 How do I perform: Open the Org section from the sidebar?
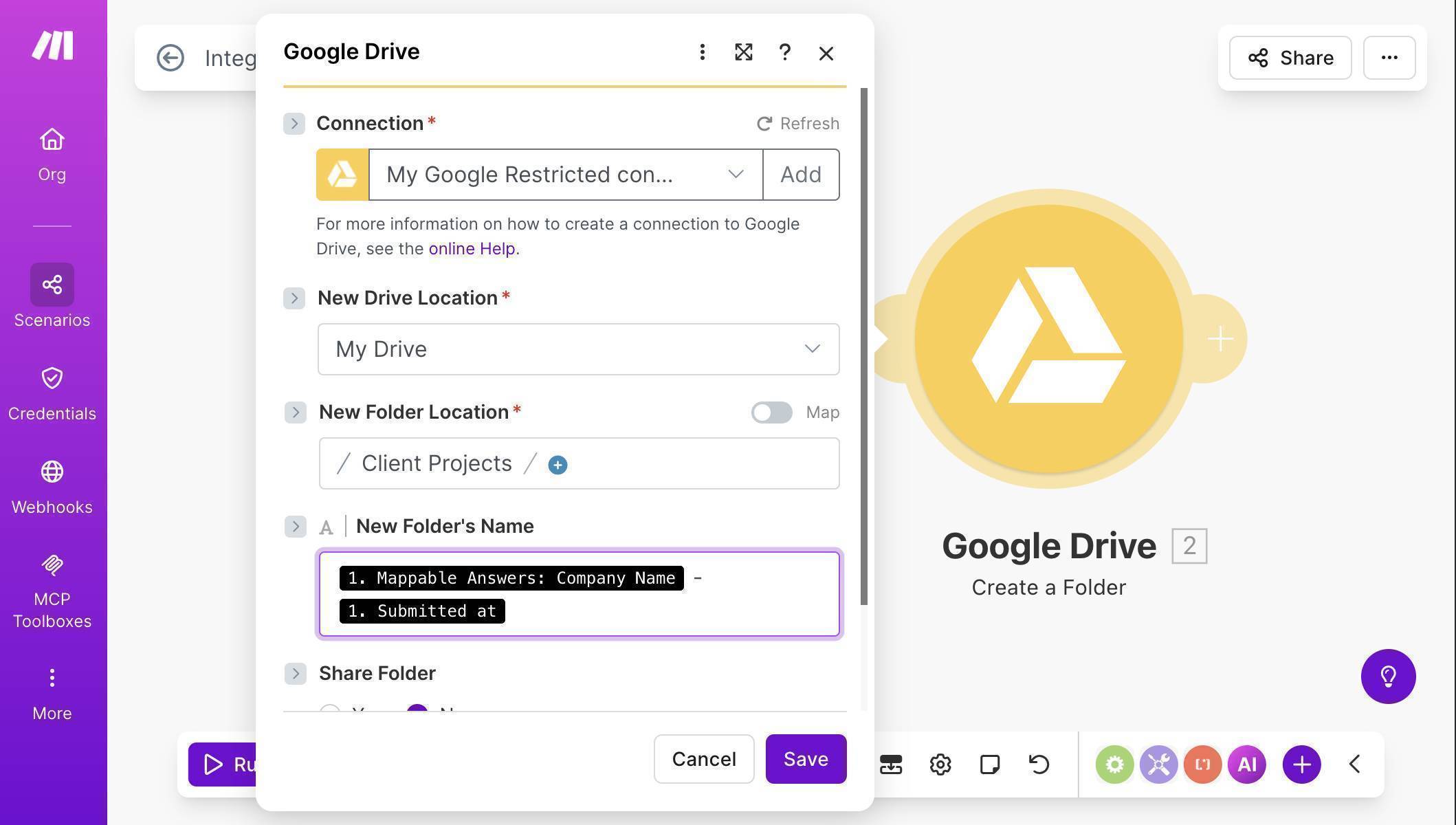[x=52, y=151]
